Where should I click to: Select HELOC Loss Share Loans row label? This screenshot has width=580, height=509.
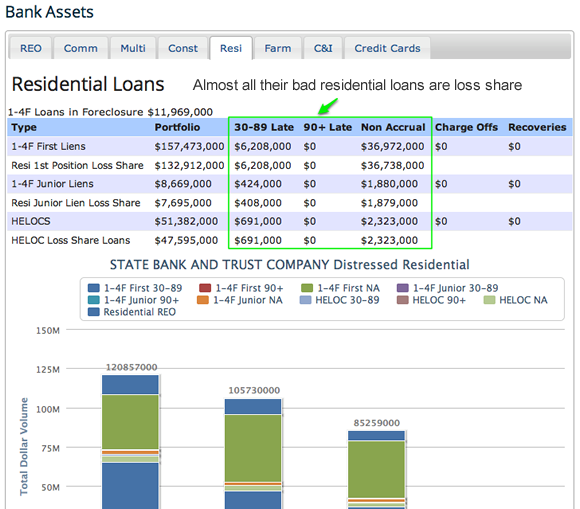click(71, 240)
